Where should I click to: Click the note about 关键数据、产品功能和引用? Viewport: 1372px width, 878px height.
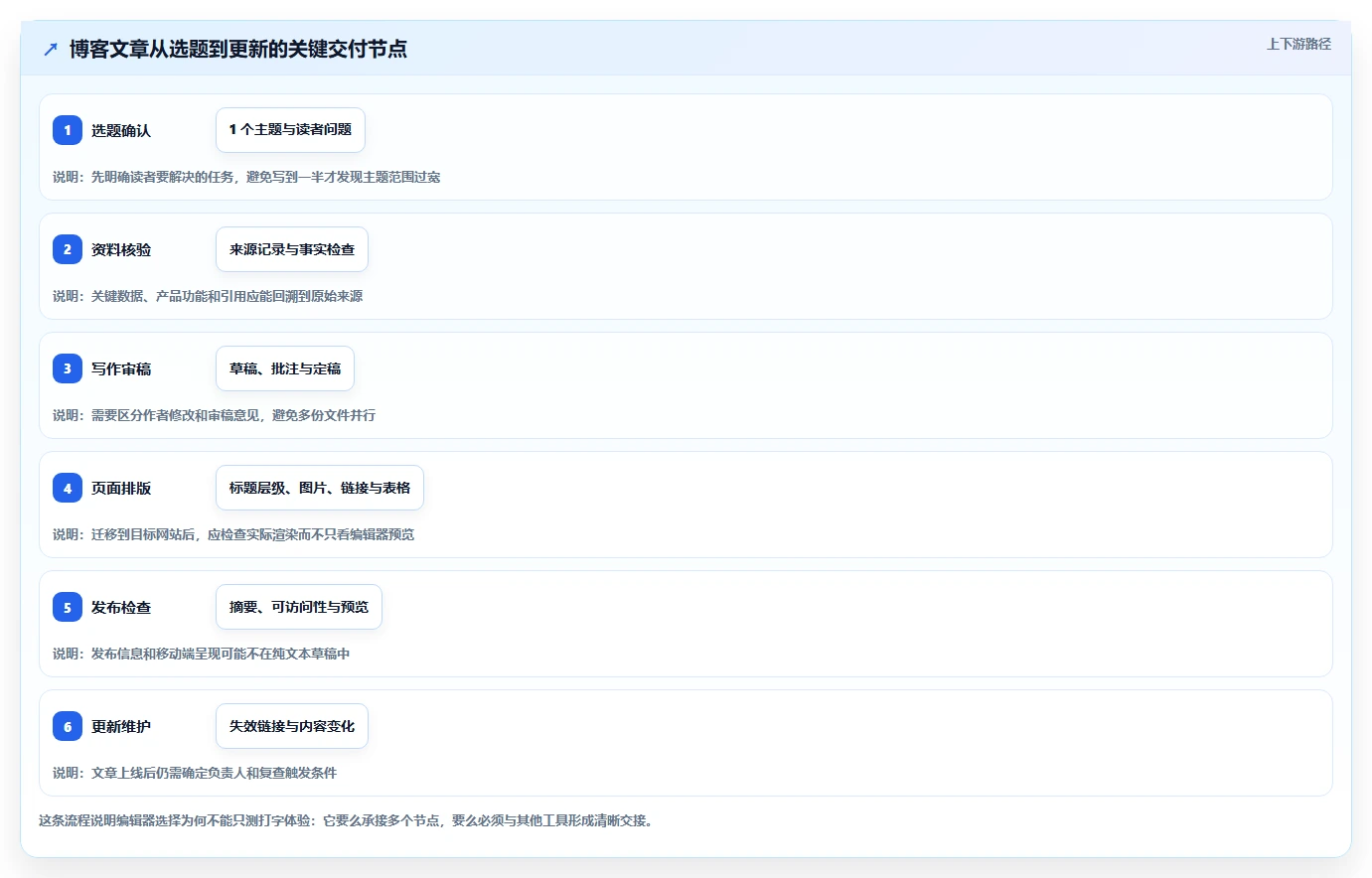pyautogui.click(x=208, y=296)
